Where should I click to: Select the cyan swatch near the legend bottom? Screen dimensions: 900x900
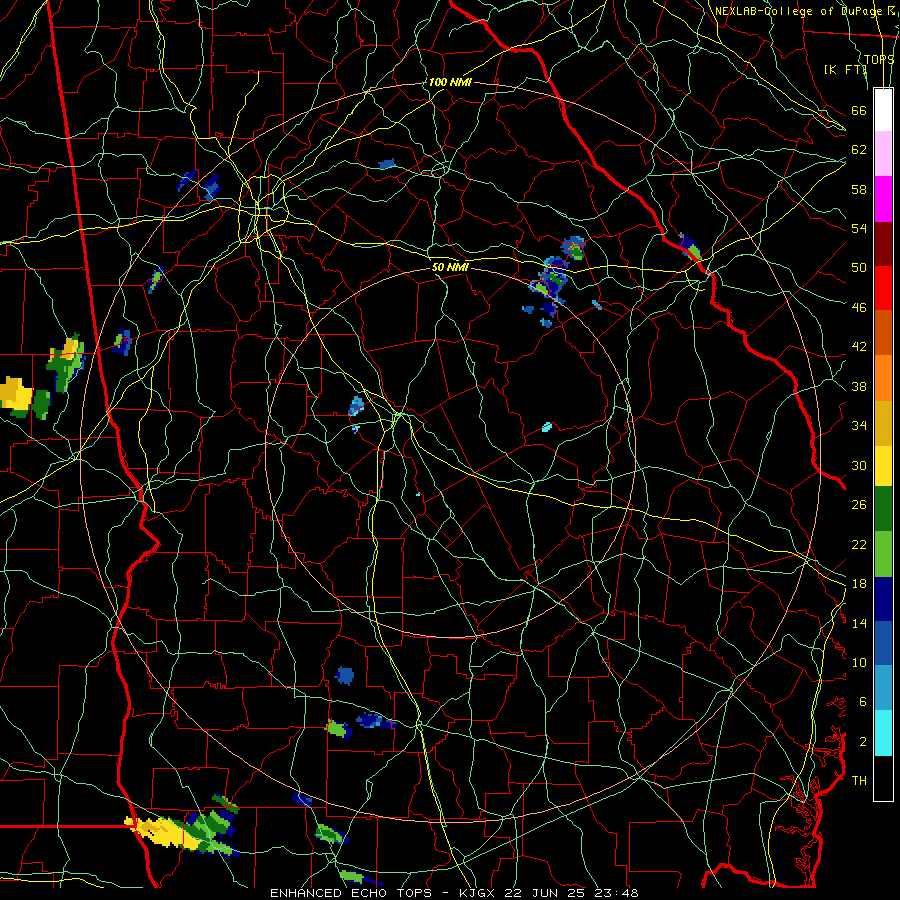click(x=883, y=733)
